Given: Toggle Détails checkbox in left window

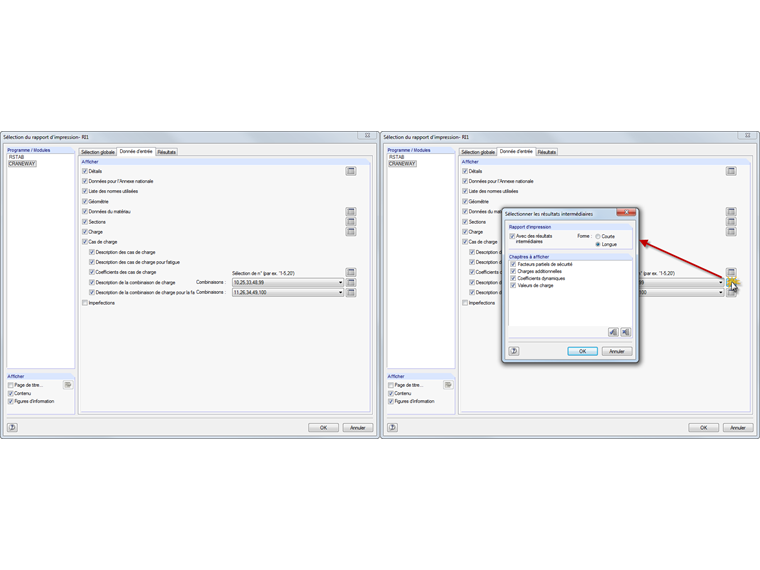Looking at the screenshot, I should point(85,171).
